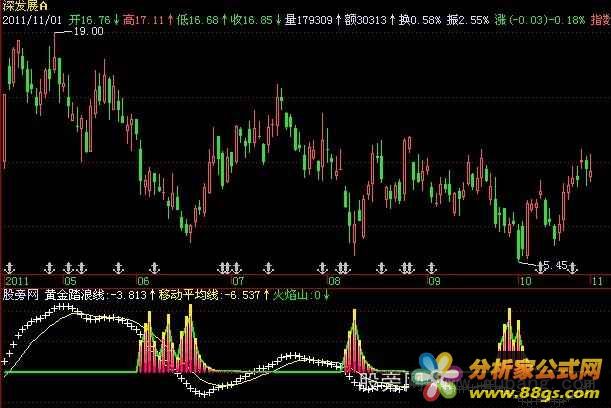Click the anchor marker above the 2011 label
The image size is (611, 408).
click(x=9, y=268)
